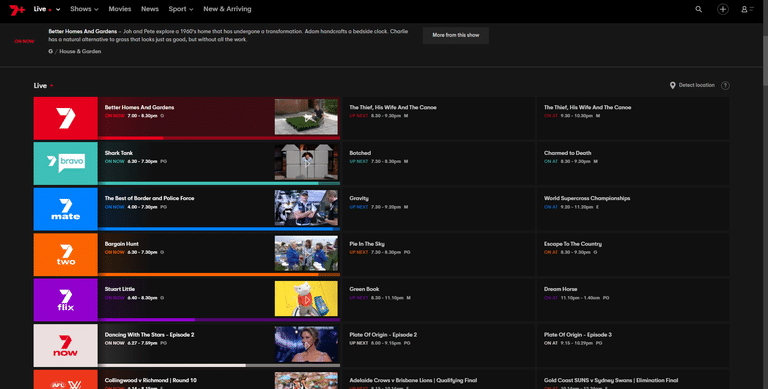Select World Supercross Championships listing
Screen dimensions: 768x389
pos(633,209)
